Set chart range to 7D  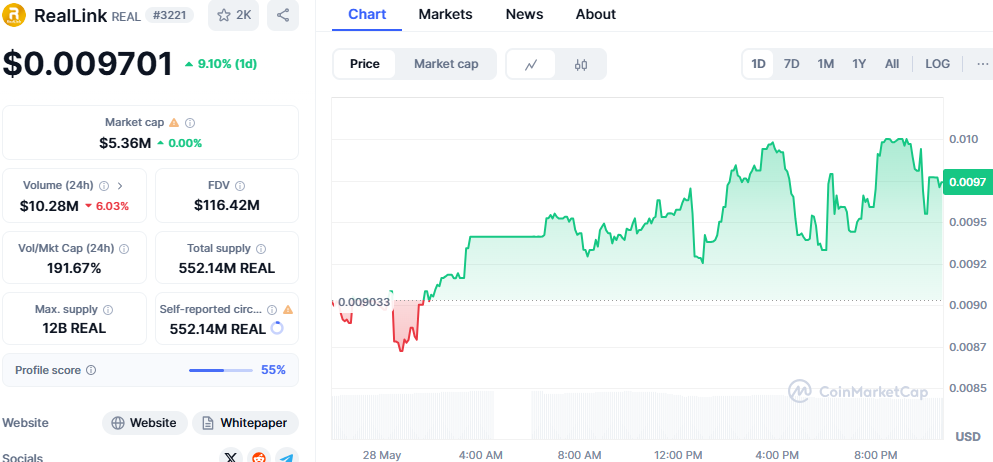[x=792, y=64]
